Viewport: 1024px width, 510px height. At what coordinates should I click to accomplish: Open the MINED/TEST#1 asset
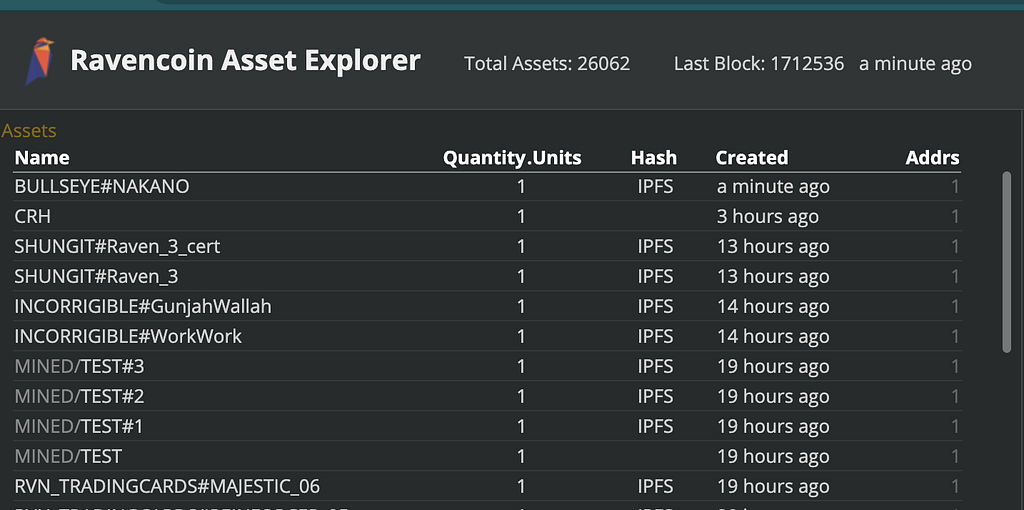pos(78,426)
